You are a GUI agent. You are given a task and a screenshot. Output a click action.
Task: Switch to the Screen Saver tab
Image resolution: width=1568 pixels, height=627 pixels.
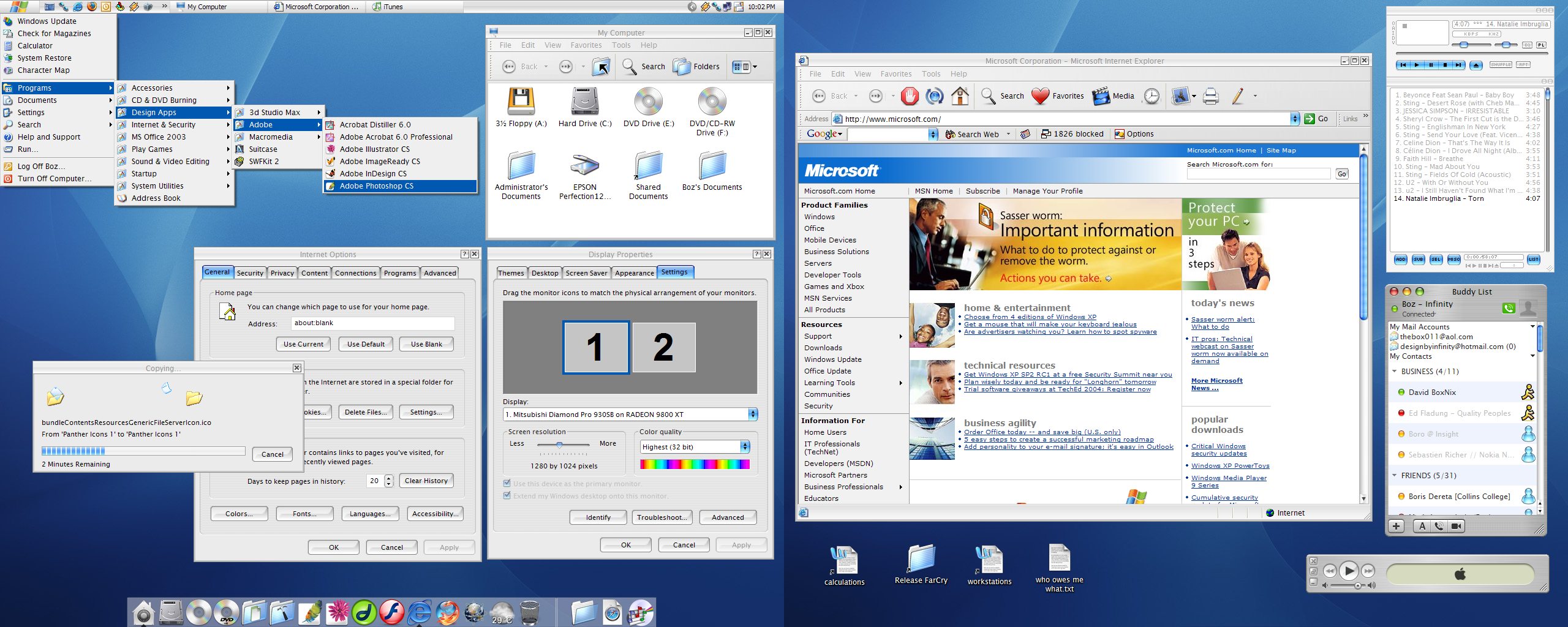[x=586, y=273]
